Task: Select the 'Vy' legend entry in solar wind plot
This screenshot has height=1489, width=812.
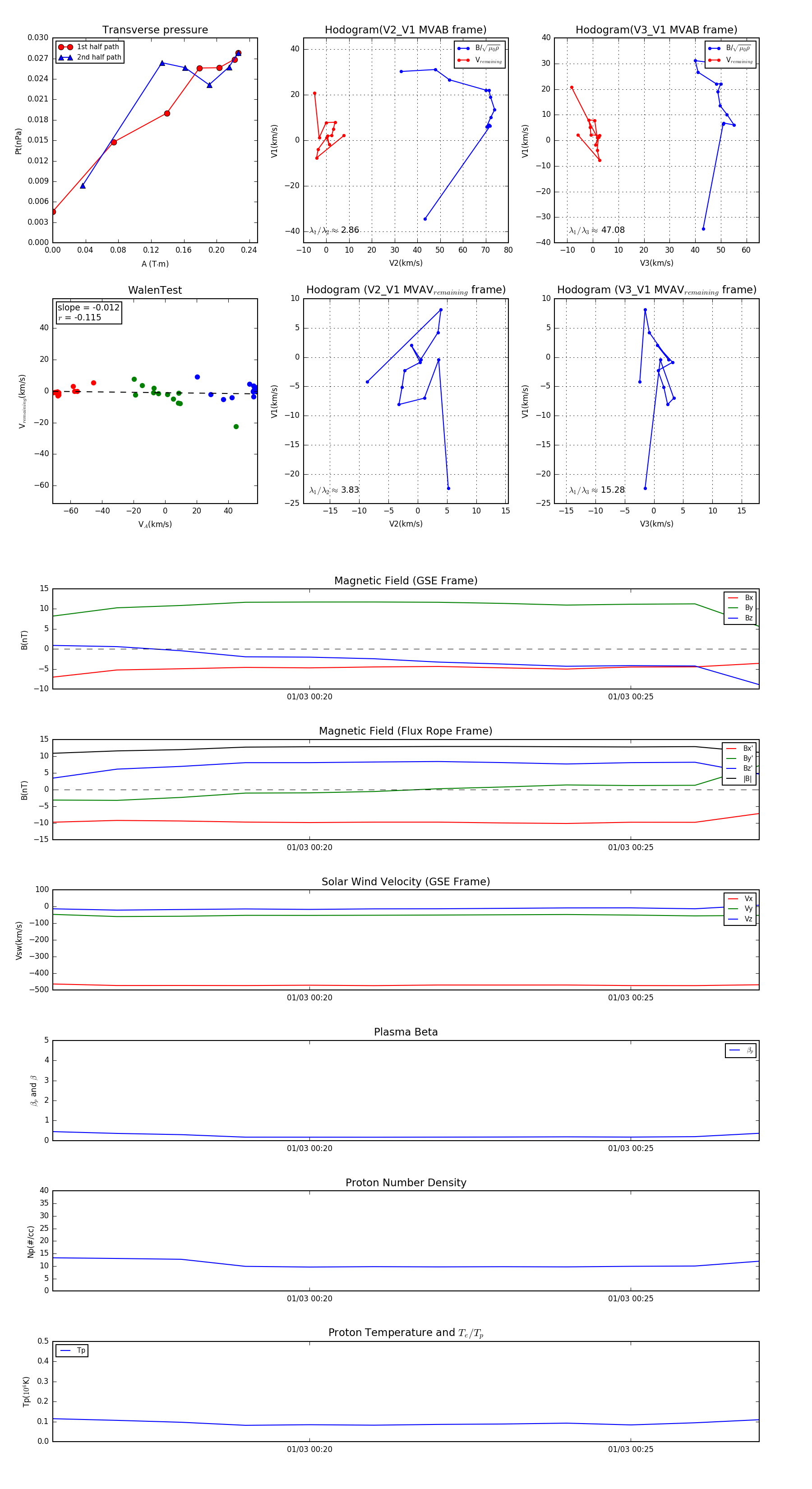Action: pyautogui.click(x=741, y=909)
